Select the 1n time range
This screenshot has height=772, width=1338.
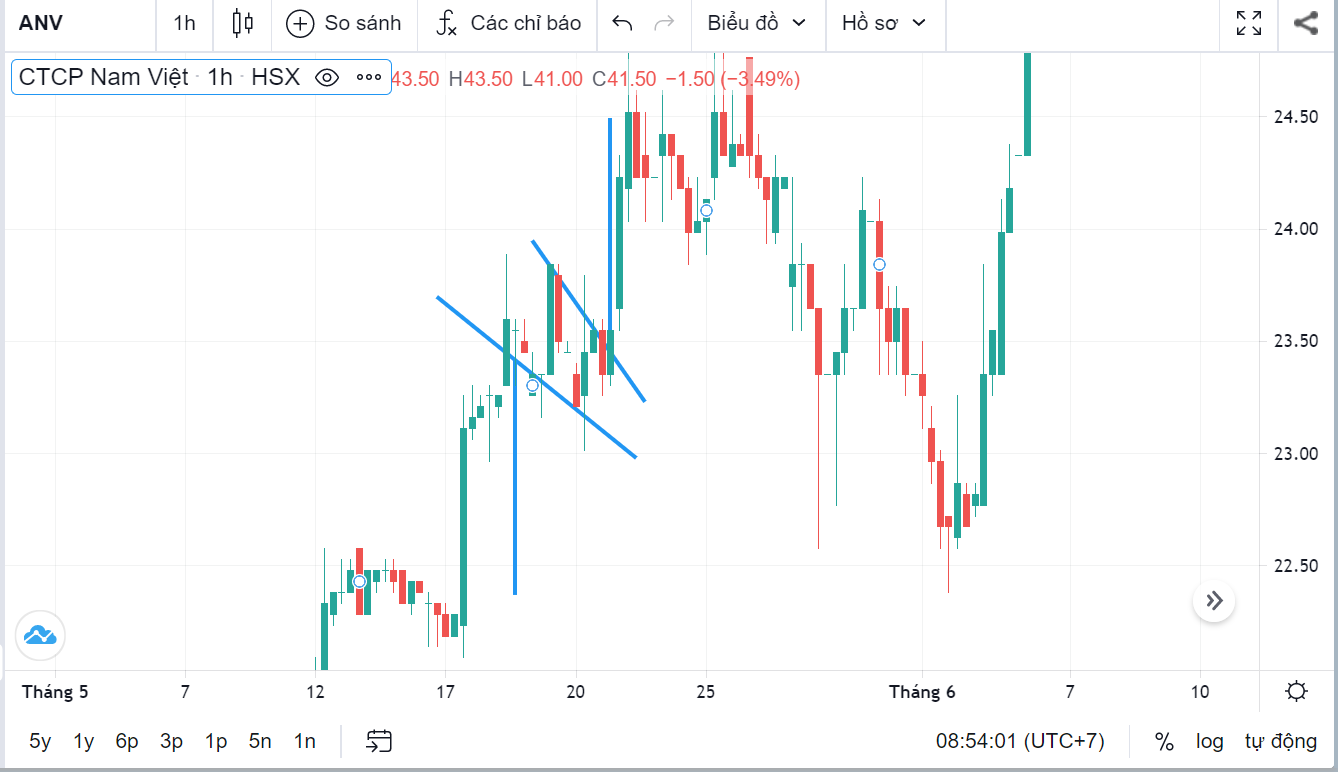tap(304, 741)
